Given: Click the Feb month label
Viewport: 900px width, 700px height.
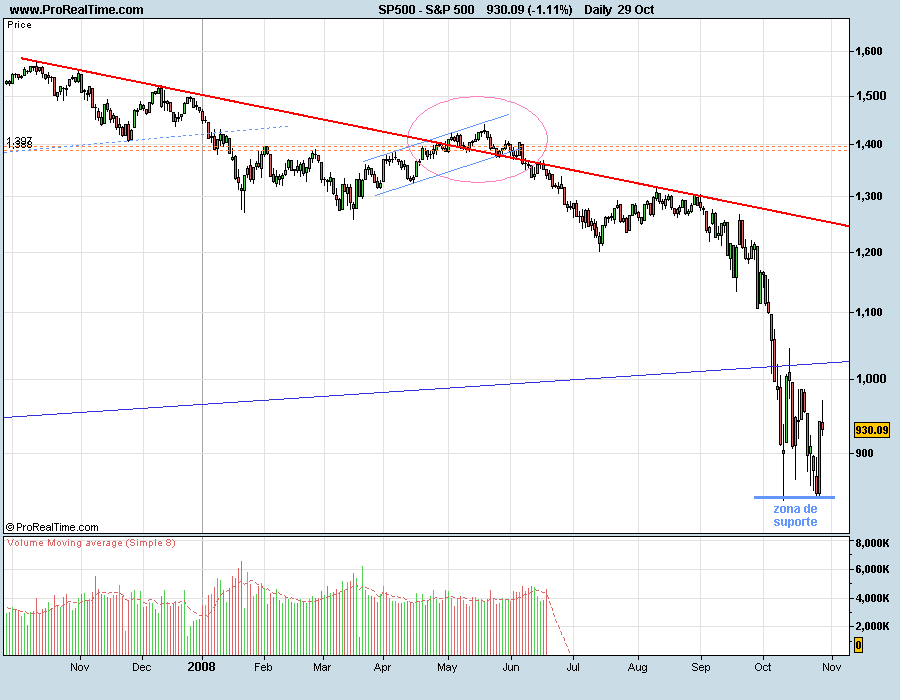Looking at the screenshot, I should pyautogui.click(x=263, y=667).
